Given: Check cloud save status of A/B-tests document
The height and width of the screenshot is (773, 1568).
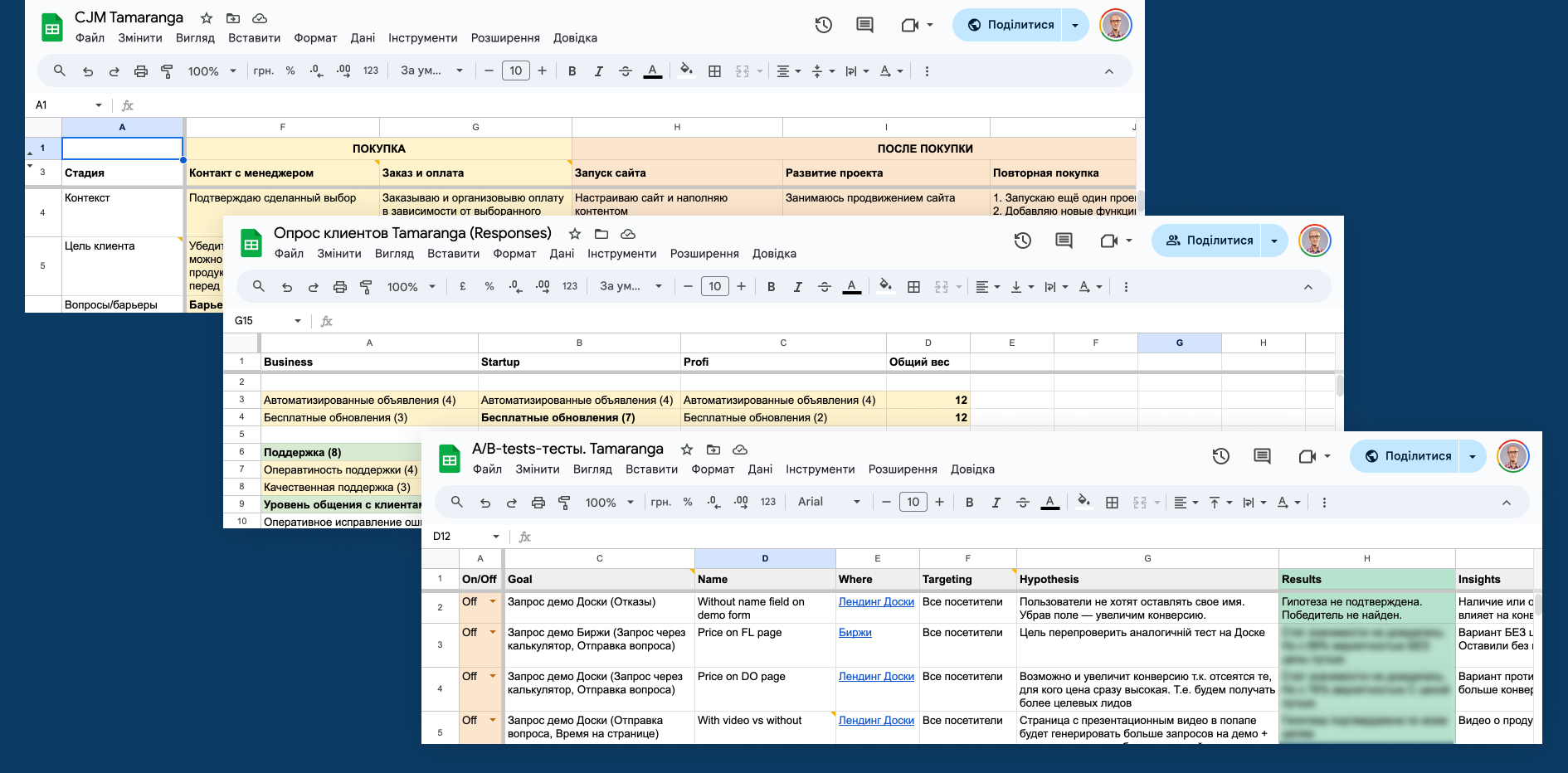Looking at the screenshot, I should pos(740,450).
